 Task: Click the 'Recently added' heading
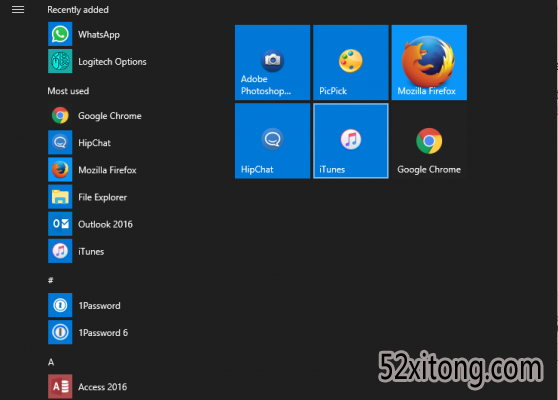click(x=78, y=10)
